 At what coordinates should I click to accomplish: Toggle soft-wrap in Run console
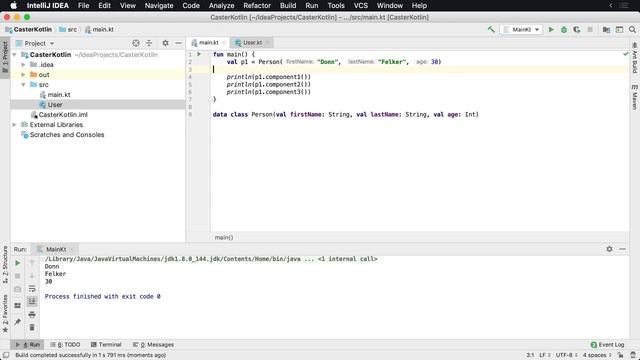(32, 289)
